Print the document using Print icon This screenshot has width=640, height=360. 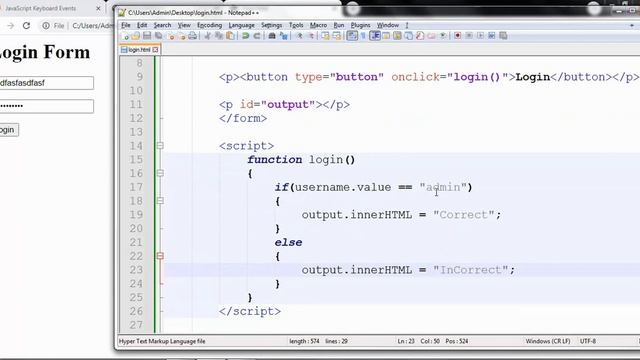(x=193, y=36)
